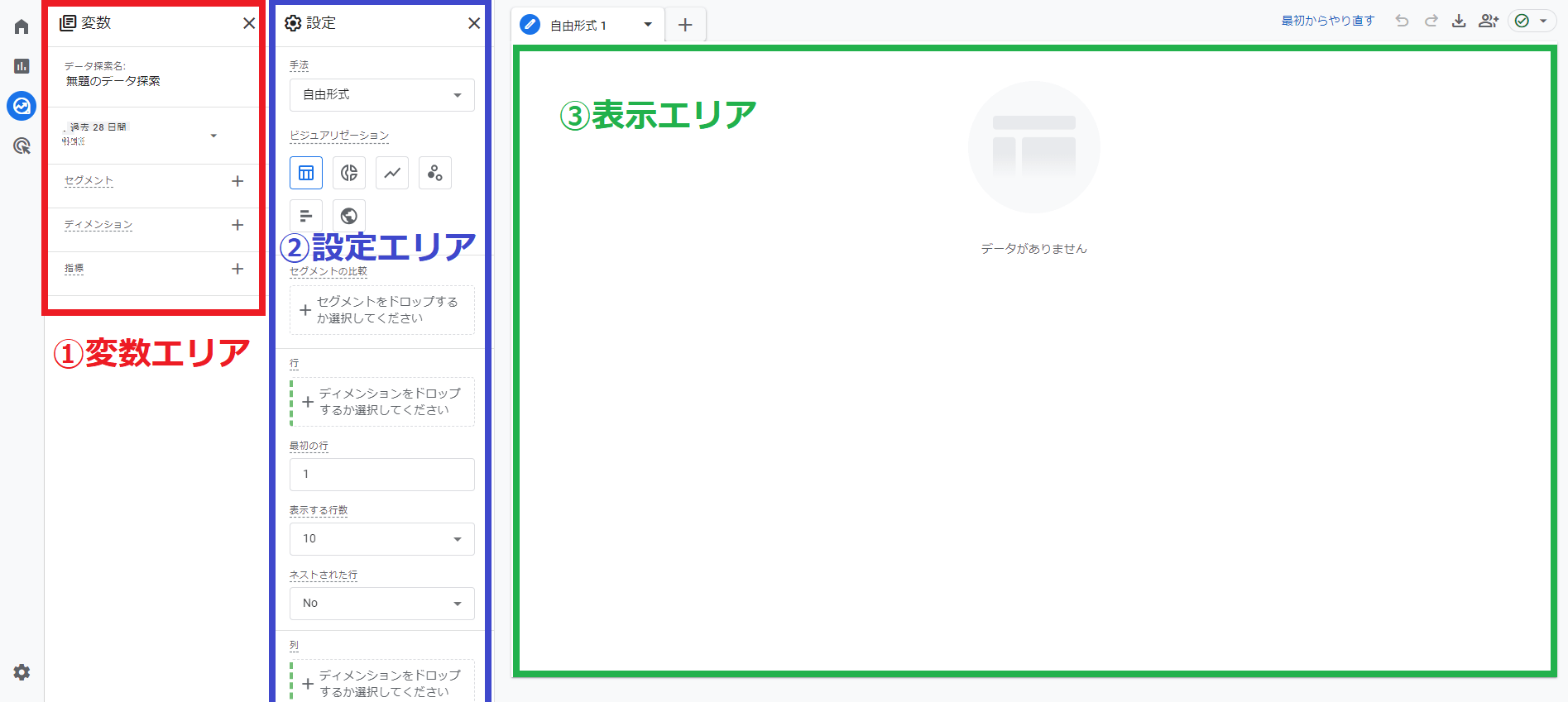Open the 手法 自由形式 dropdown
This screenshot has width=1568, height=702.
(381, 95)
